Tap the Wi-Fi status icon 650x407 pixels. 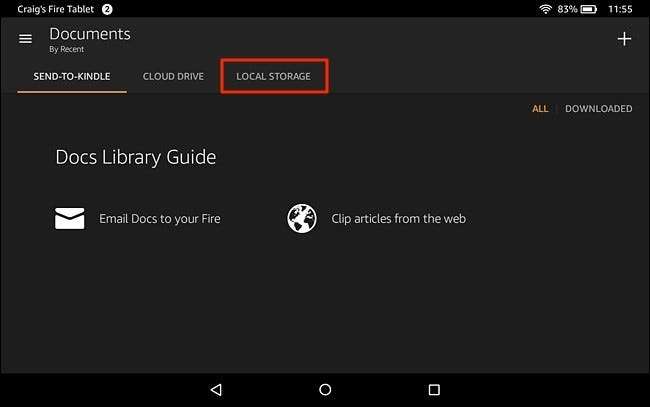pyautogui.click(x=546, y=9)
